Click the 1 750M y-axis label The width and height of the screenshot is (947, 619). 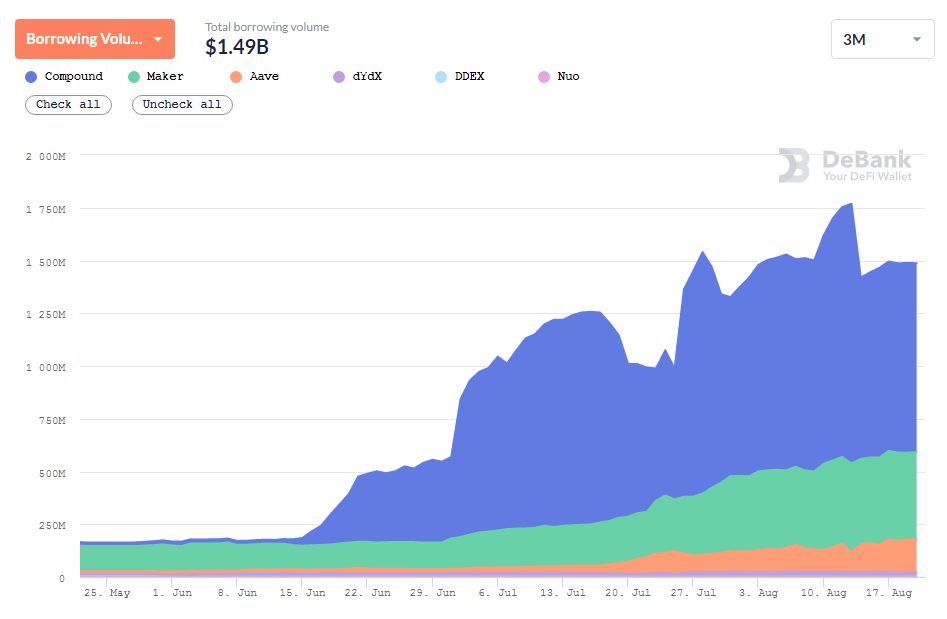46,210
